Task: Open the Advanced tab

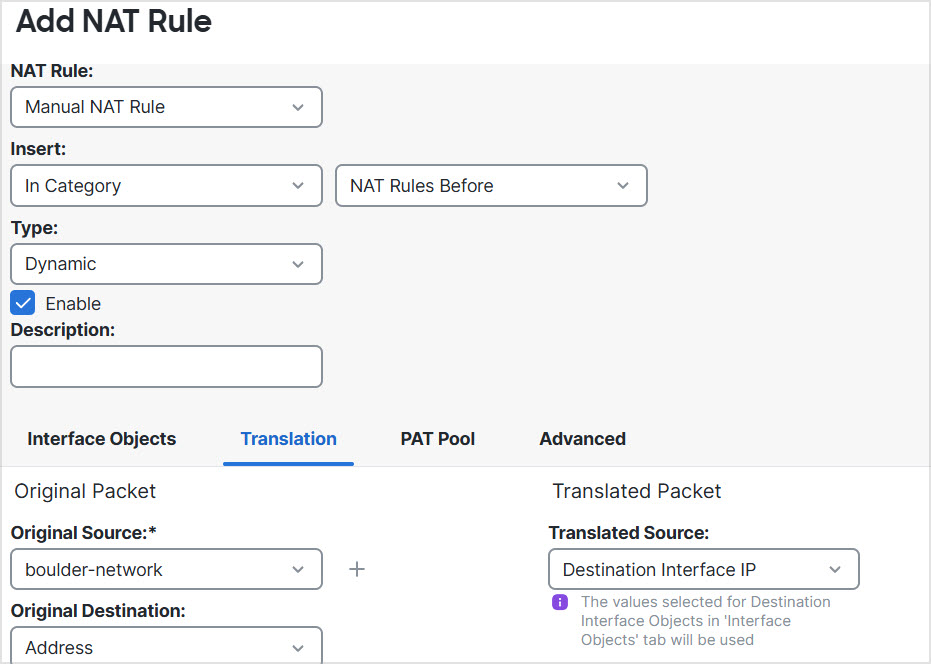Action: coord(582,439)
